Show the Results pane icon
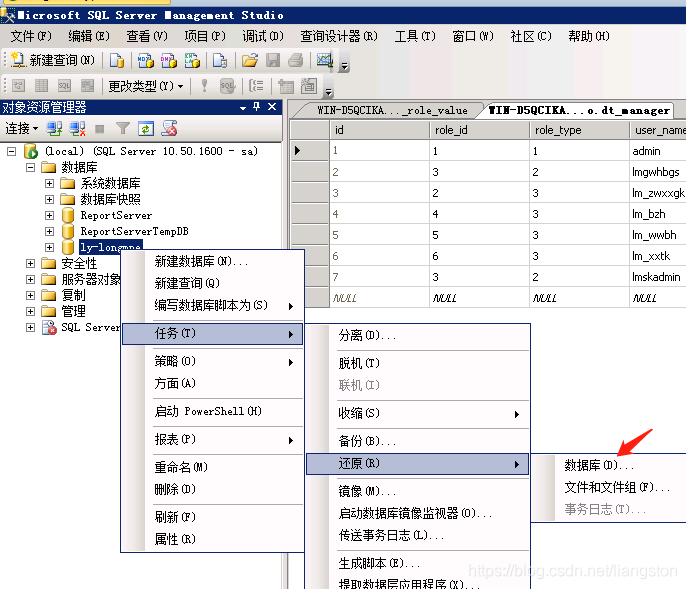The height and width of the screenshot is (589, 686). point(88,85)
